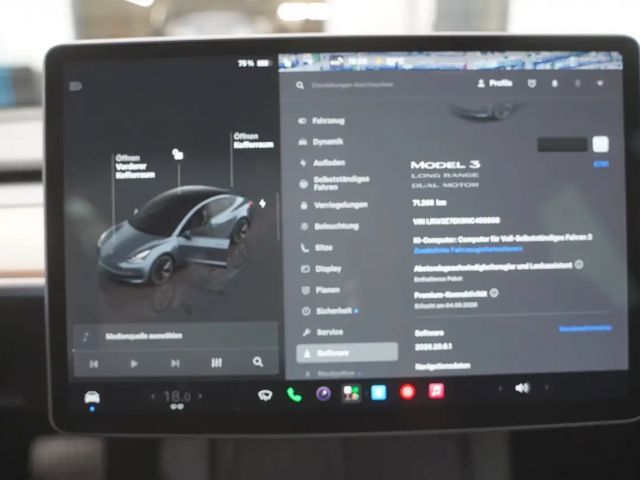Open the red round app icon
Screen dimensions: 640x480
pos(407,392)
